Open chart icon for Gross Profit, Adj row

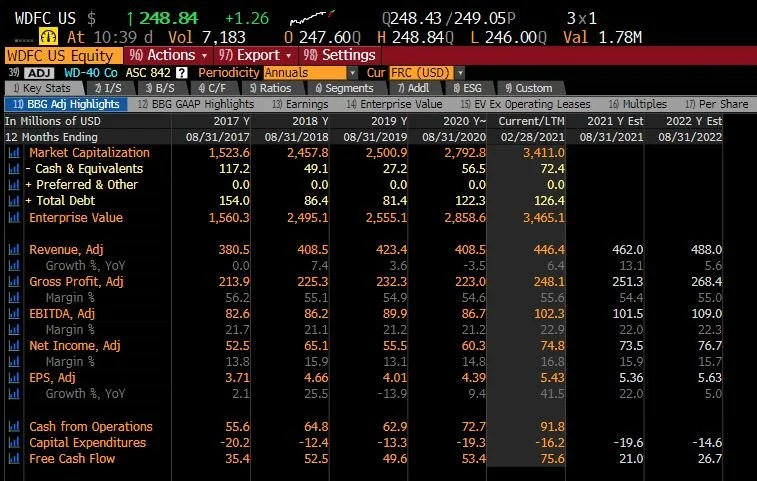14,282
